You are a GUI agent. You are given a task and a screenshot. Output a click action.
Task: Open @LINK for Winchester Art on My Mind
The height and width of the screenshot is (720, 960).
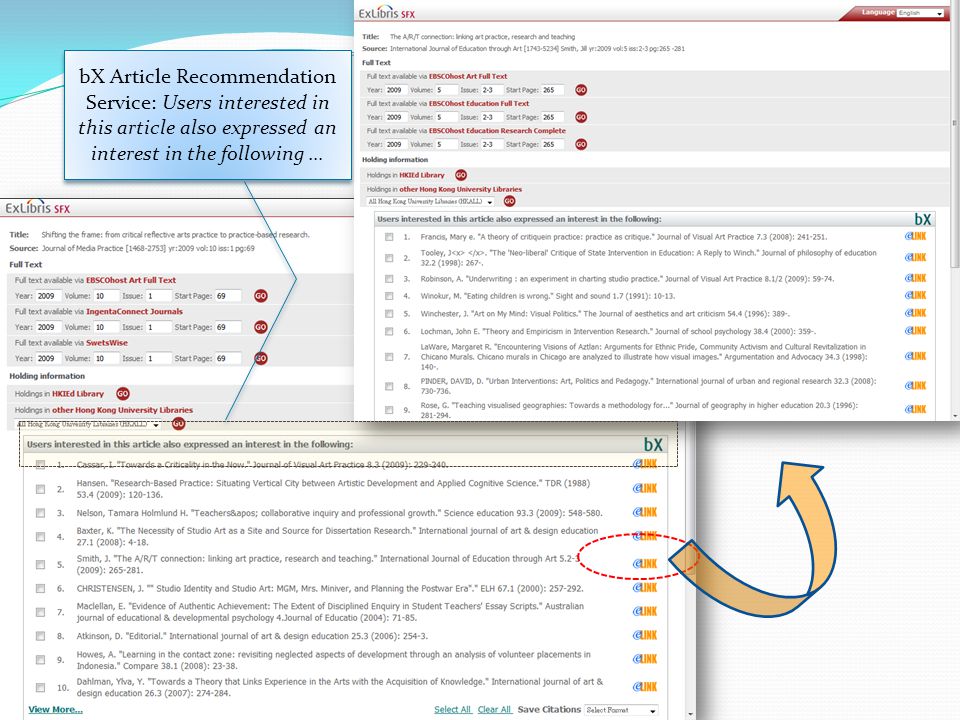[x=915, y=313]
